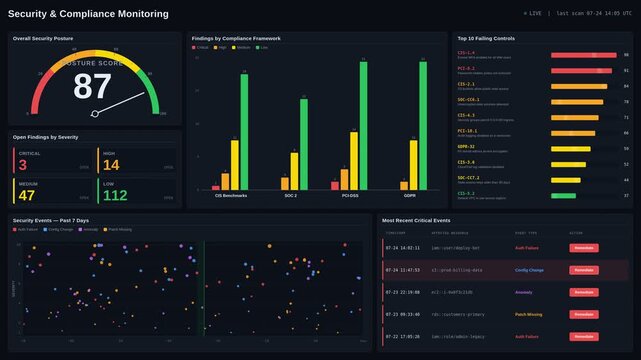Image resolution: width=641 pixels, height=360 pixels.
Task: Click the orange High bar for SOC 2
Action: coord(285,184)
